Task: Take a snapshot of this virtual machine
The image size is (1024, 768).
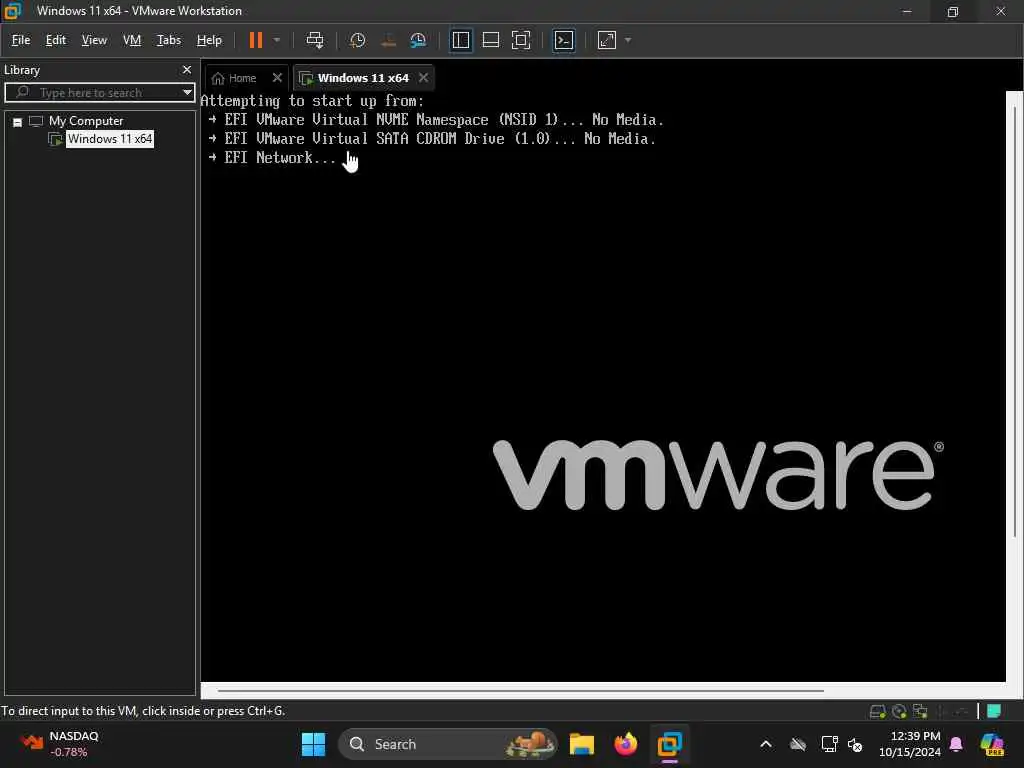Action: [357, 40]
